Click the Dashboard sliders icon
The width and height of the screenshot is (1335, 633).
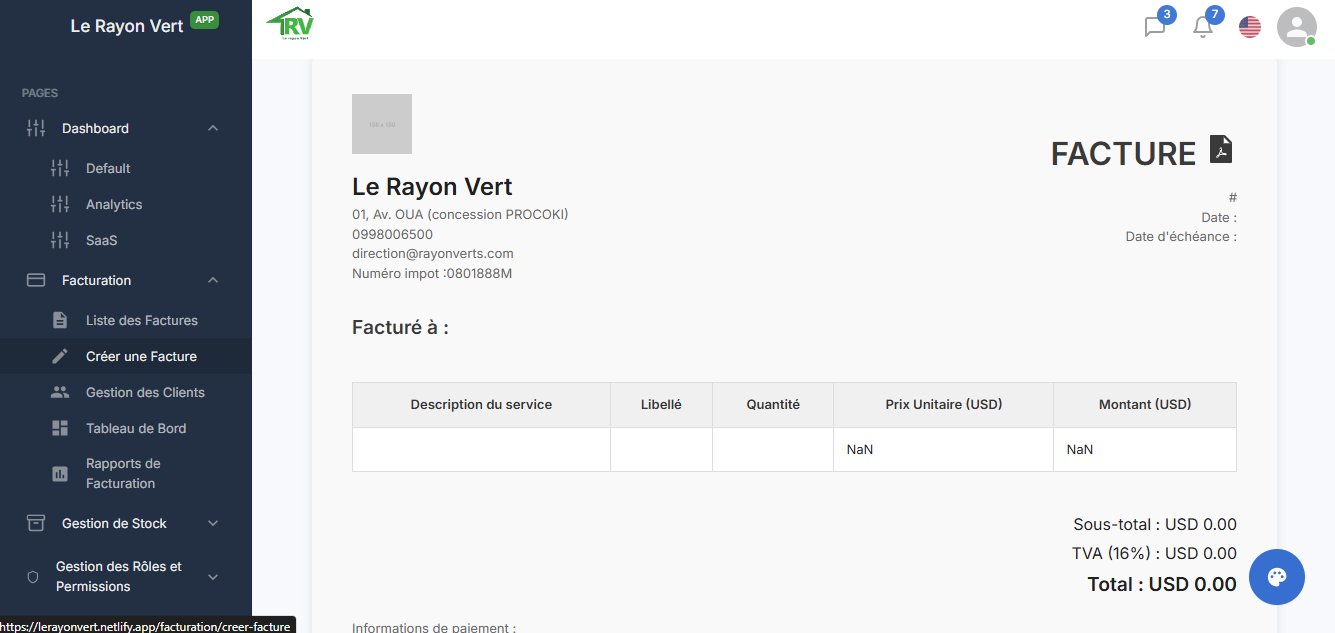pos(36,128)
